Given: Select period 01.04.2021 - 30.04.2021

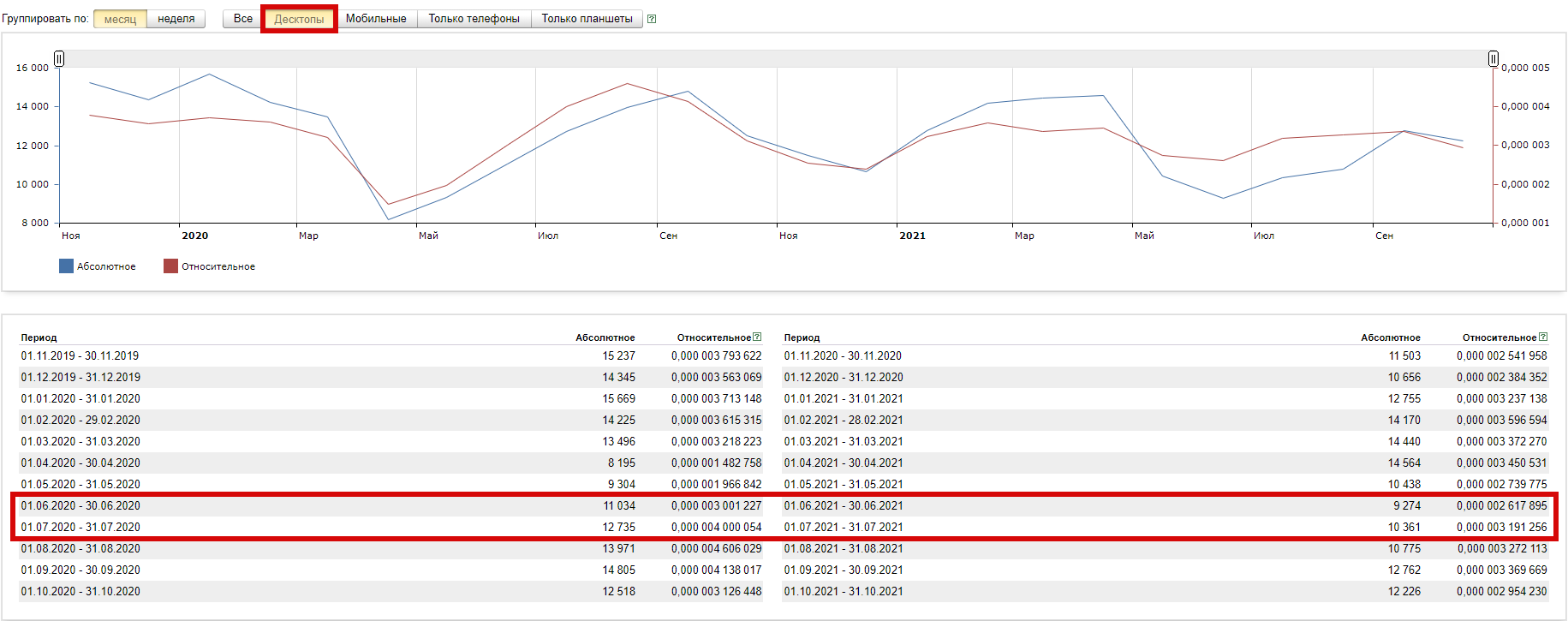Looking at the screenshot, I should pos(844,463).
